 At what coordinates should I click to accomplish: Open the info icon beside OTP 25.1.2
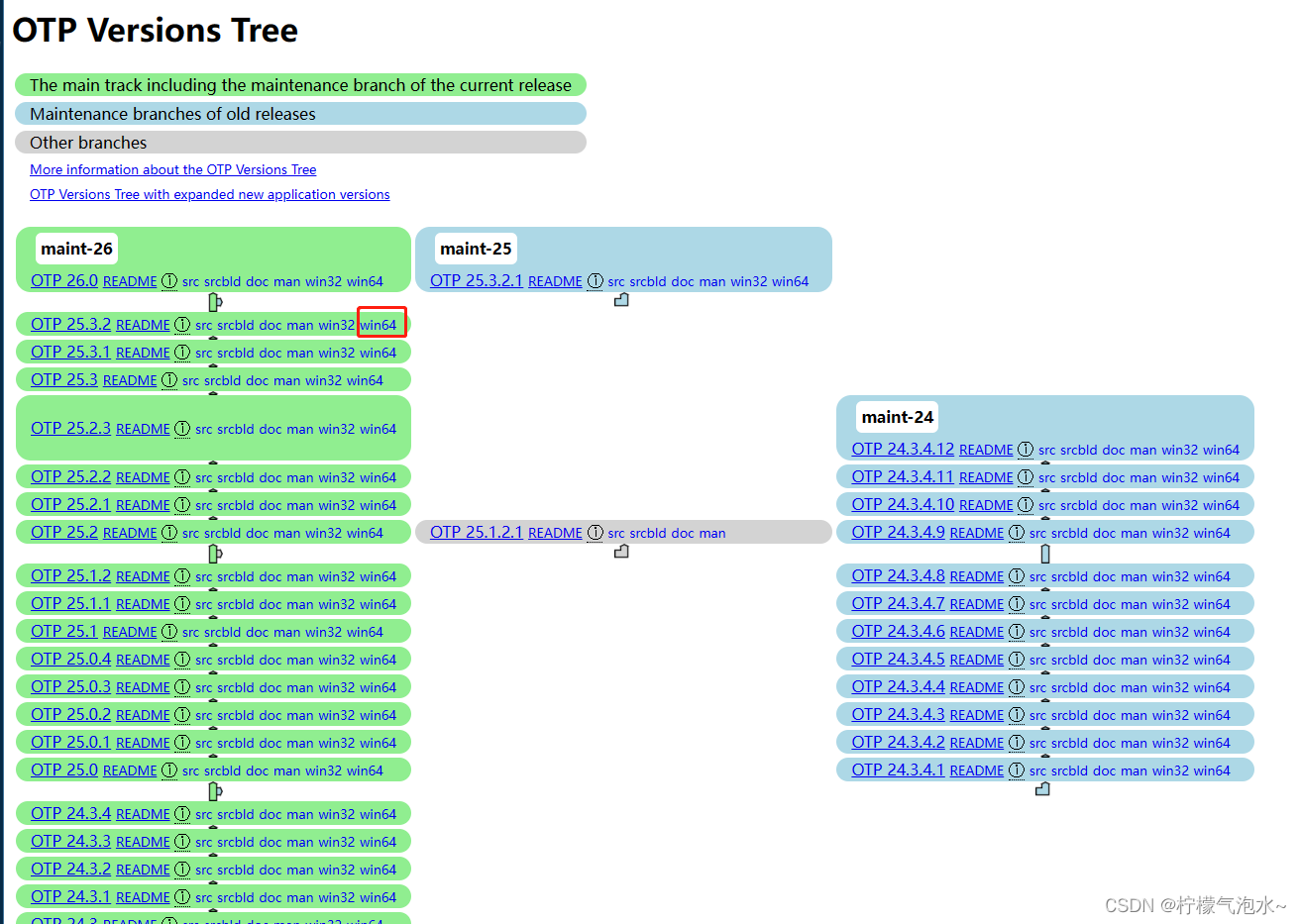pyautogui.click(x=182, y=576)
